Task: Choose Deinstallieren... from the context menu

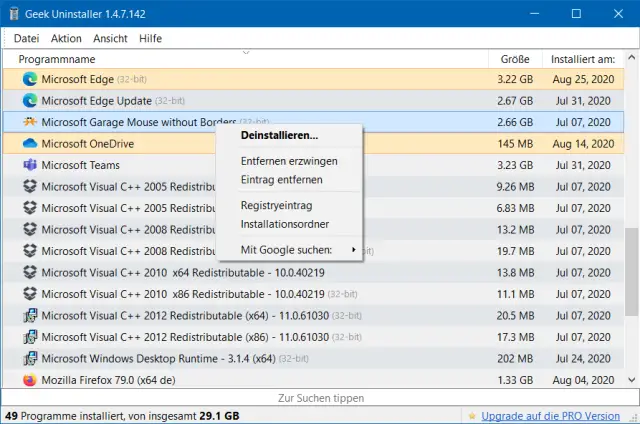Action: click(x=279, y=135)
